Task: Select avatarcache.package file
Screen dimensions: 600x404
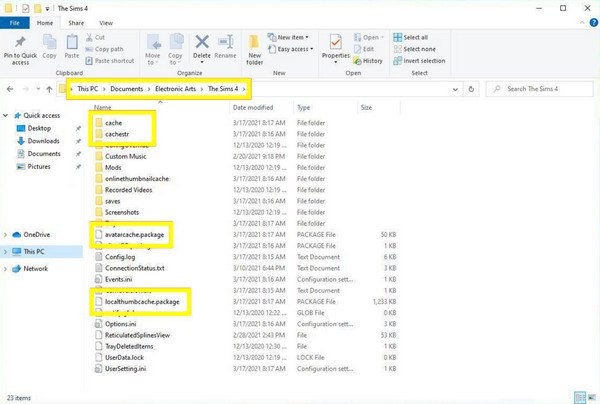Action: (134, 235)
